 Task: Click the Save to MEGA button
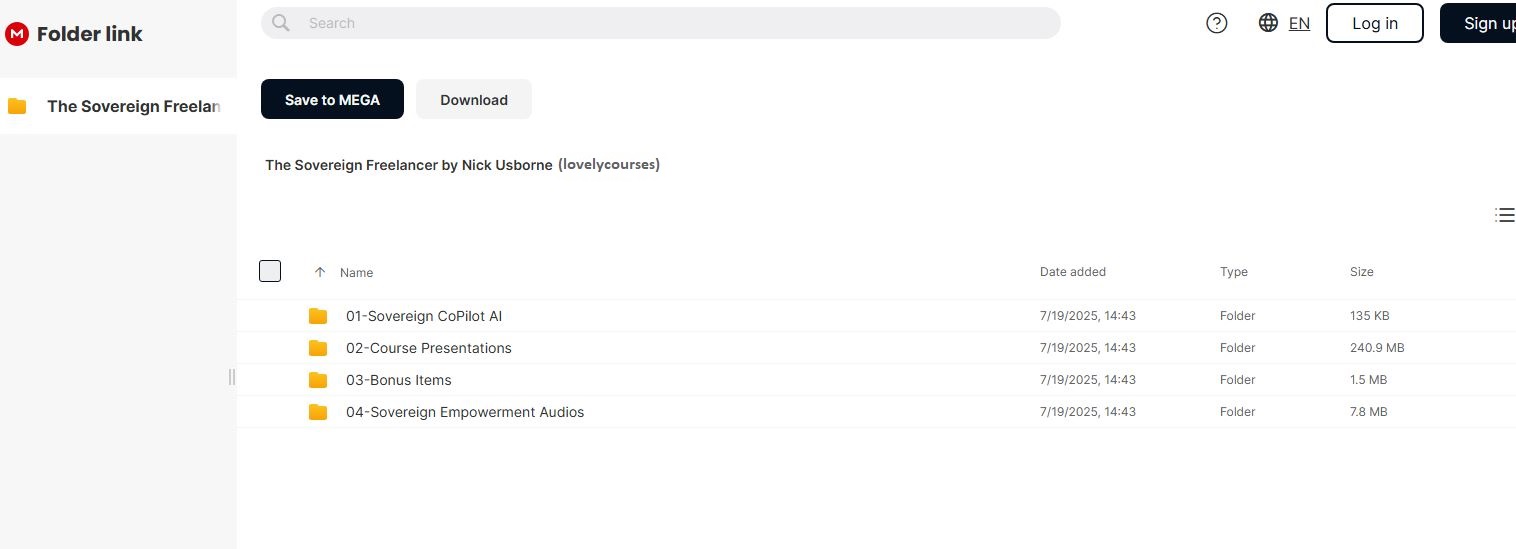[332, 99]
